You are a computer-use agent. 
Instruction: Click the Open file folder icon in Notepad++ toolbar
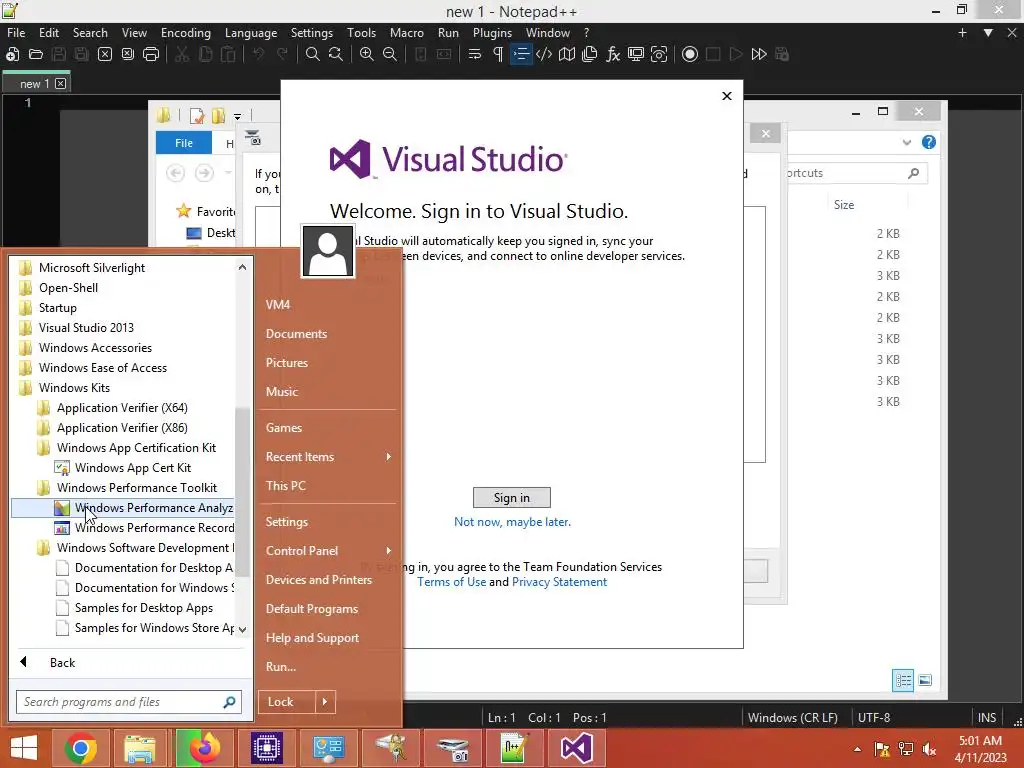[36, 54]
